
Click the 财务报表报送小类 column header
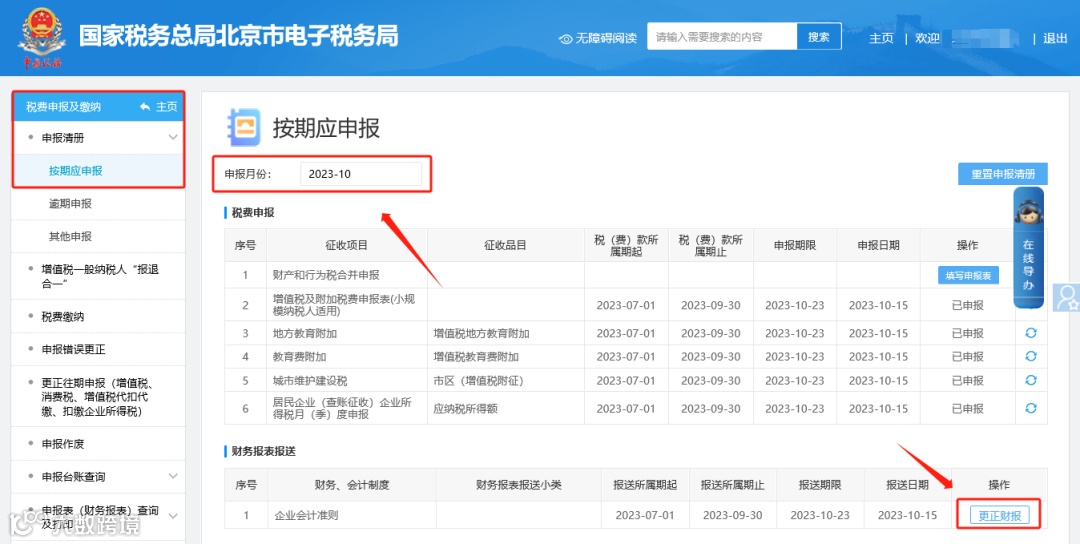[519, 485]
